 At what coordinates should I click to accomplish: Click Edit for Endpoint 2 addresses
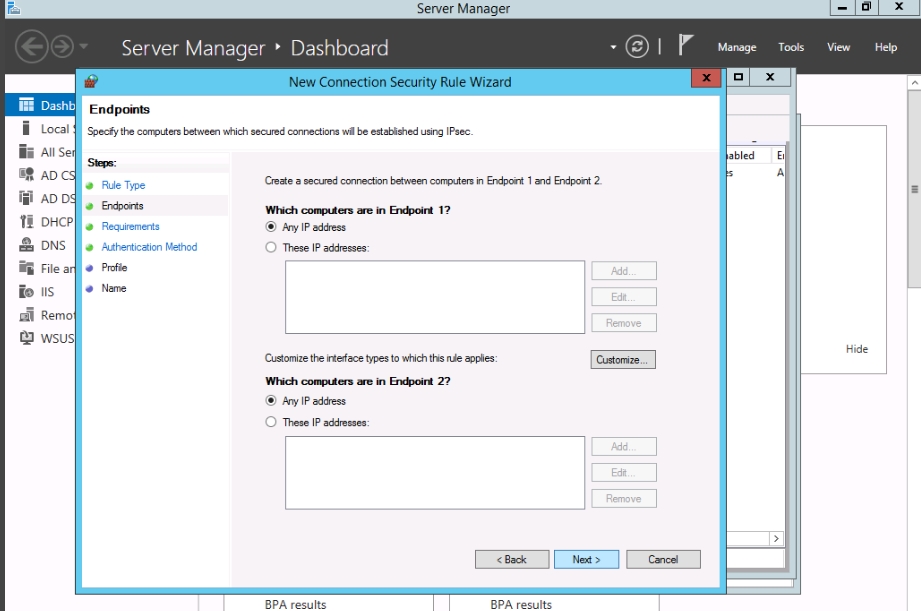pyautogui.click(x=624, y=472)
